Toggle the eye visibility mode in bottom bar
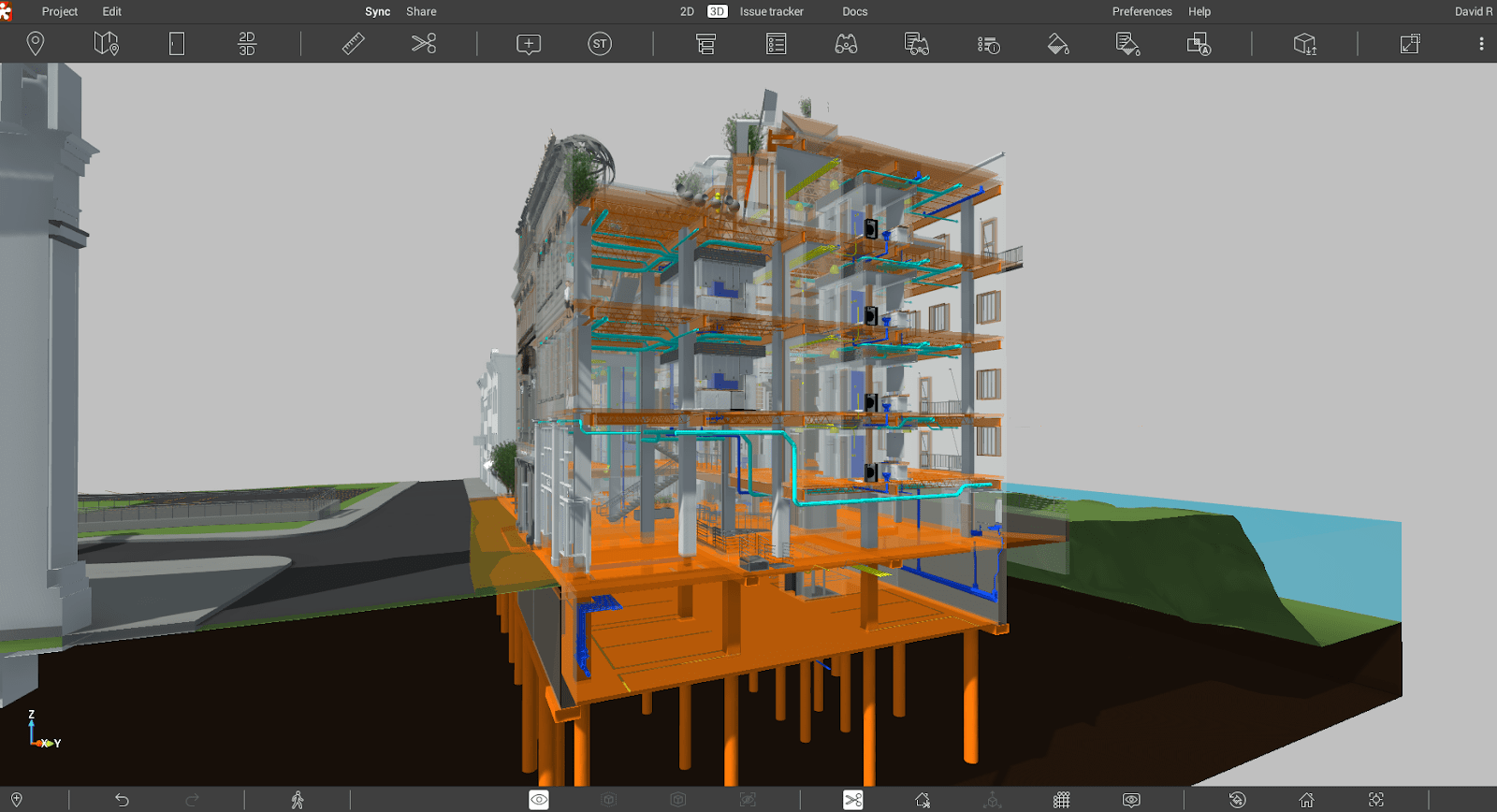The width and height of the screenshot is (1497, 812). 539,800
